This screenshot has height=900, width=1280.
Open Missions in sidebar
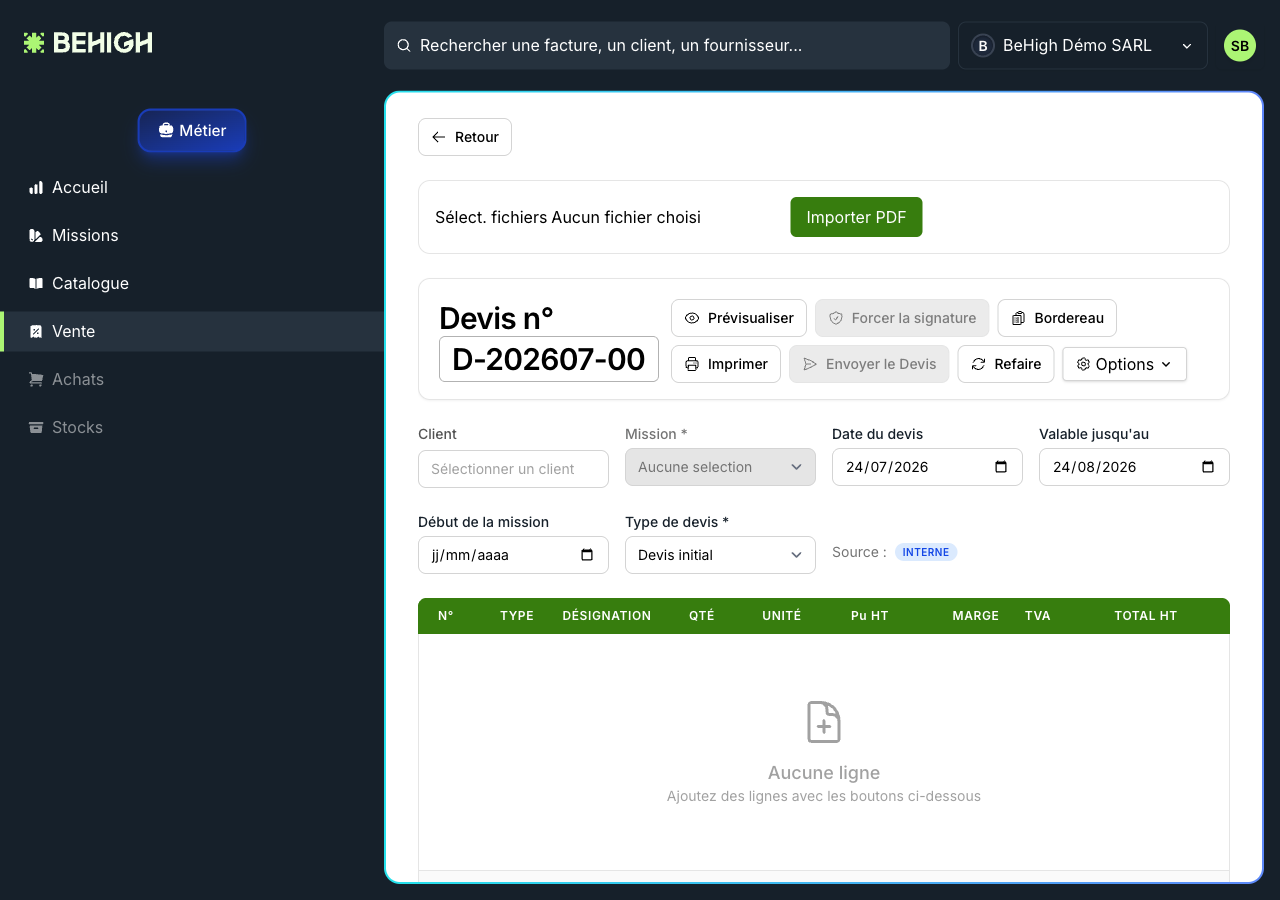point(192,235)
